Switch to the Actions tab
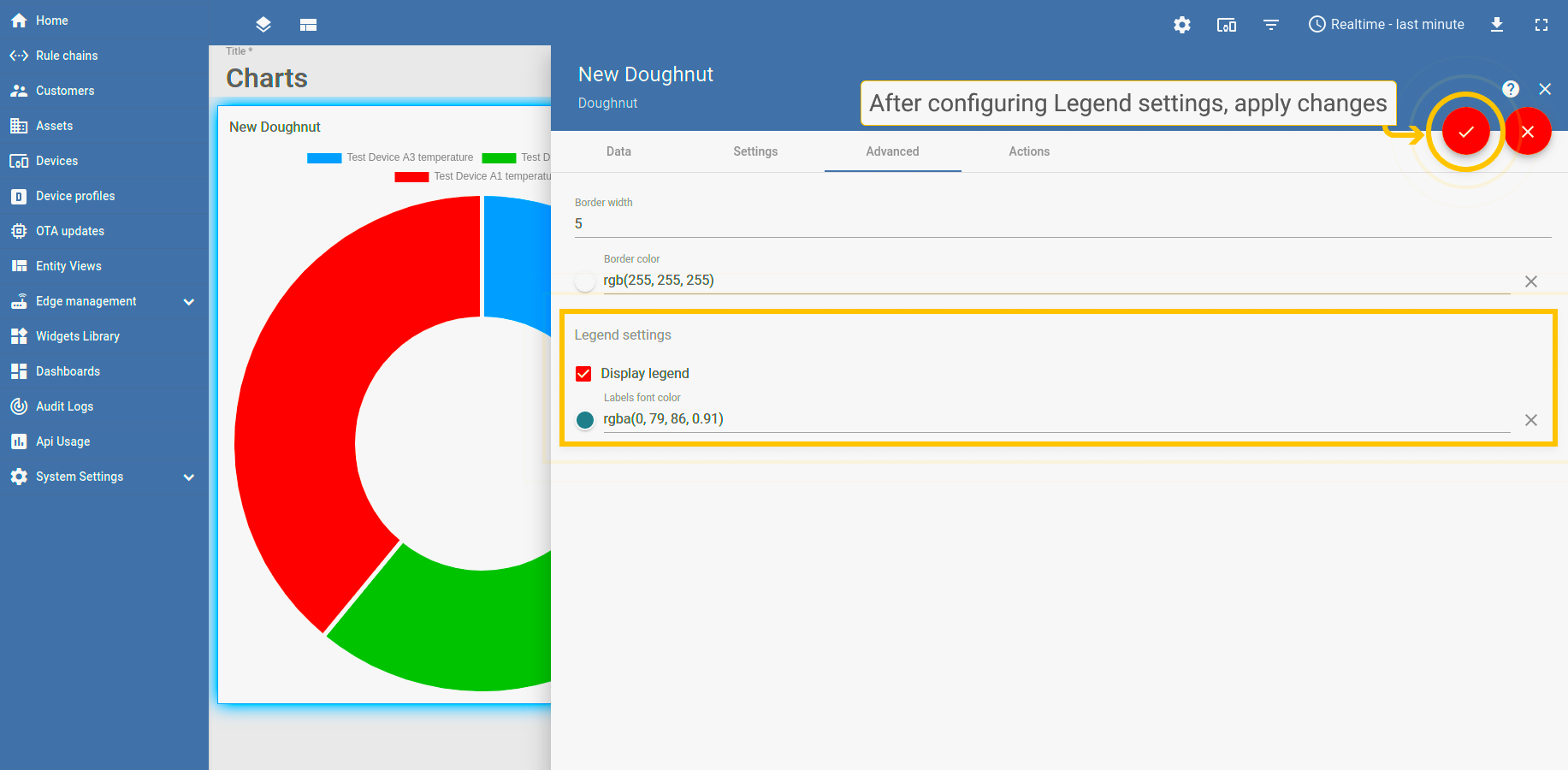 click(1029, 151)
